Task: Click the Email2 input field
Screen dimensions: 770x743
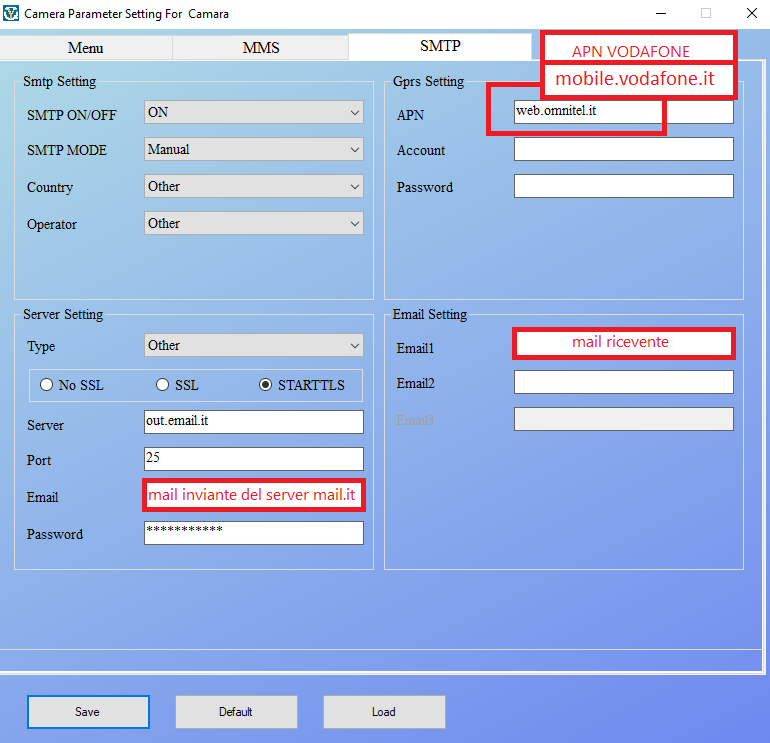Action: (x=623, y=382)
